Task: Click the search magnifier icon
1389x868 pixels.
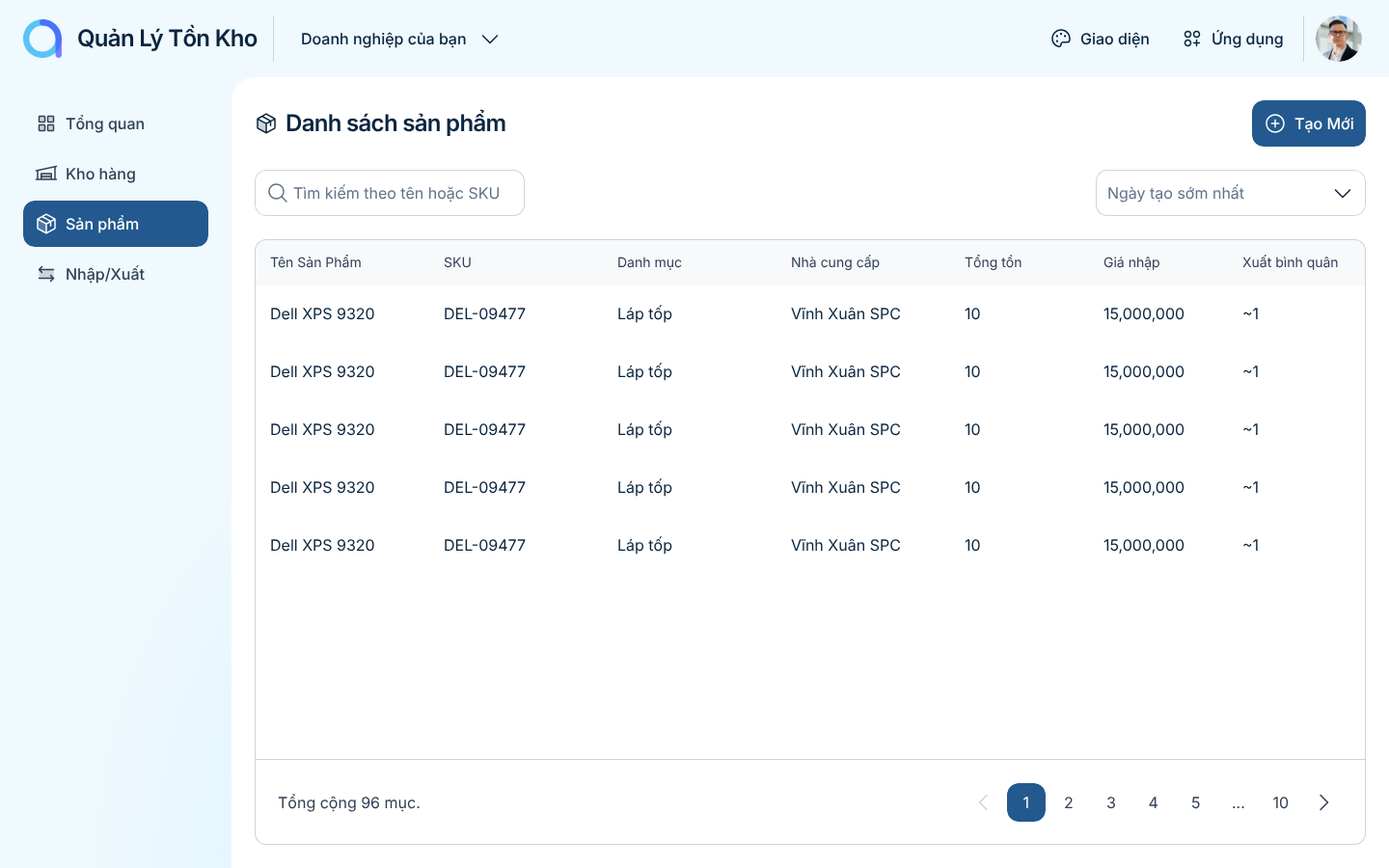Action: (277, 193)
